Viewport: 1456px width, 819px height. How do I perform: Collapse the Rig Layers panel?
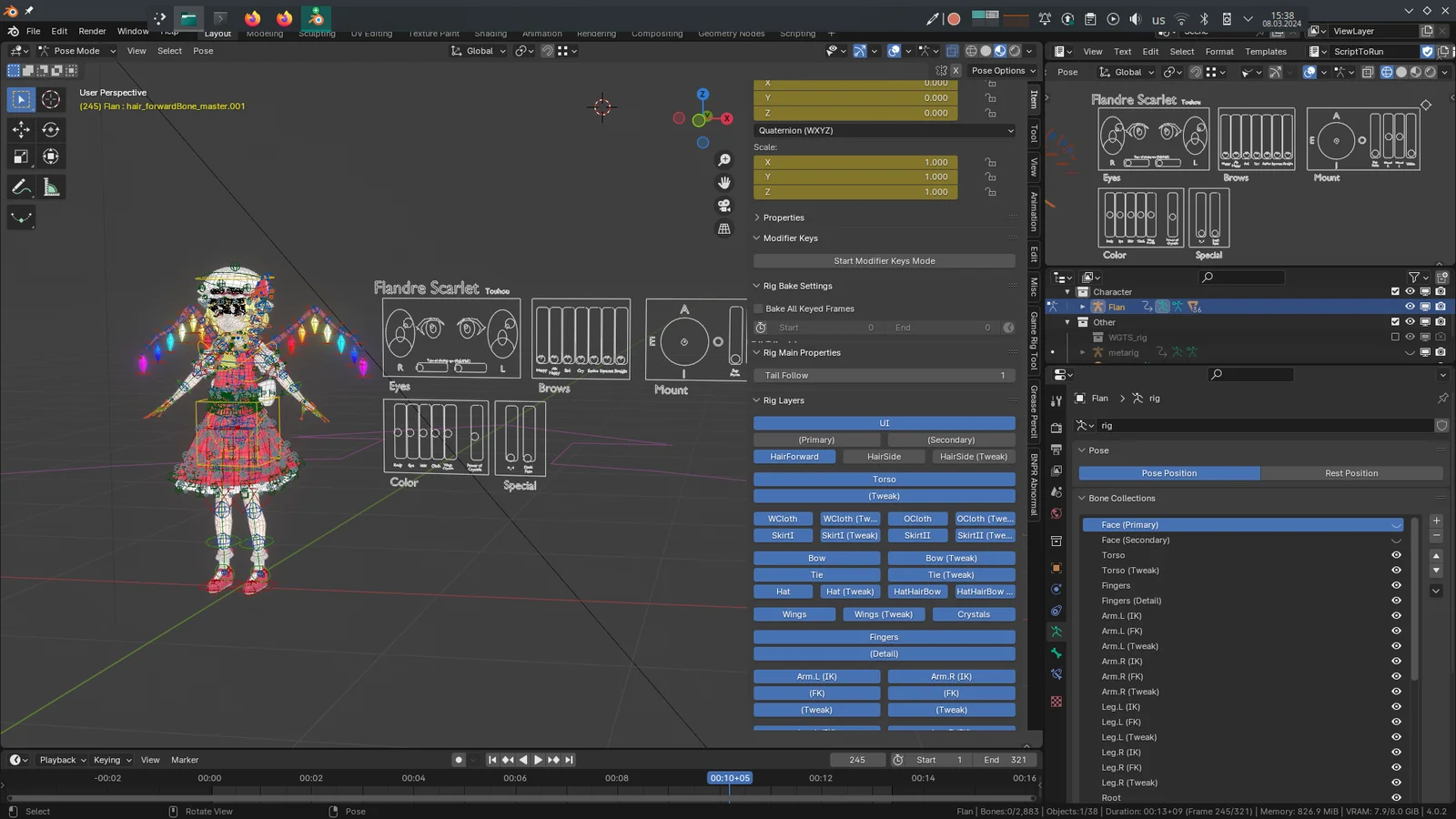click(x=783, y=400)
